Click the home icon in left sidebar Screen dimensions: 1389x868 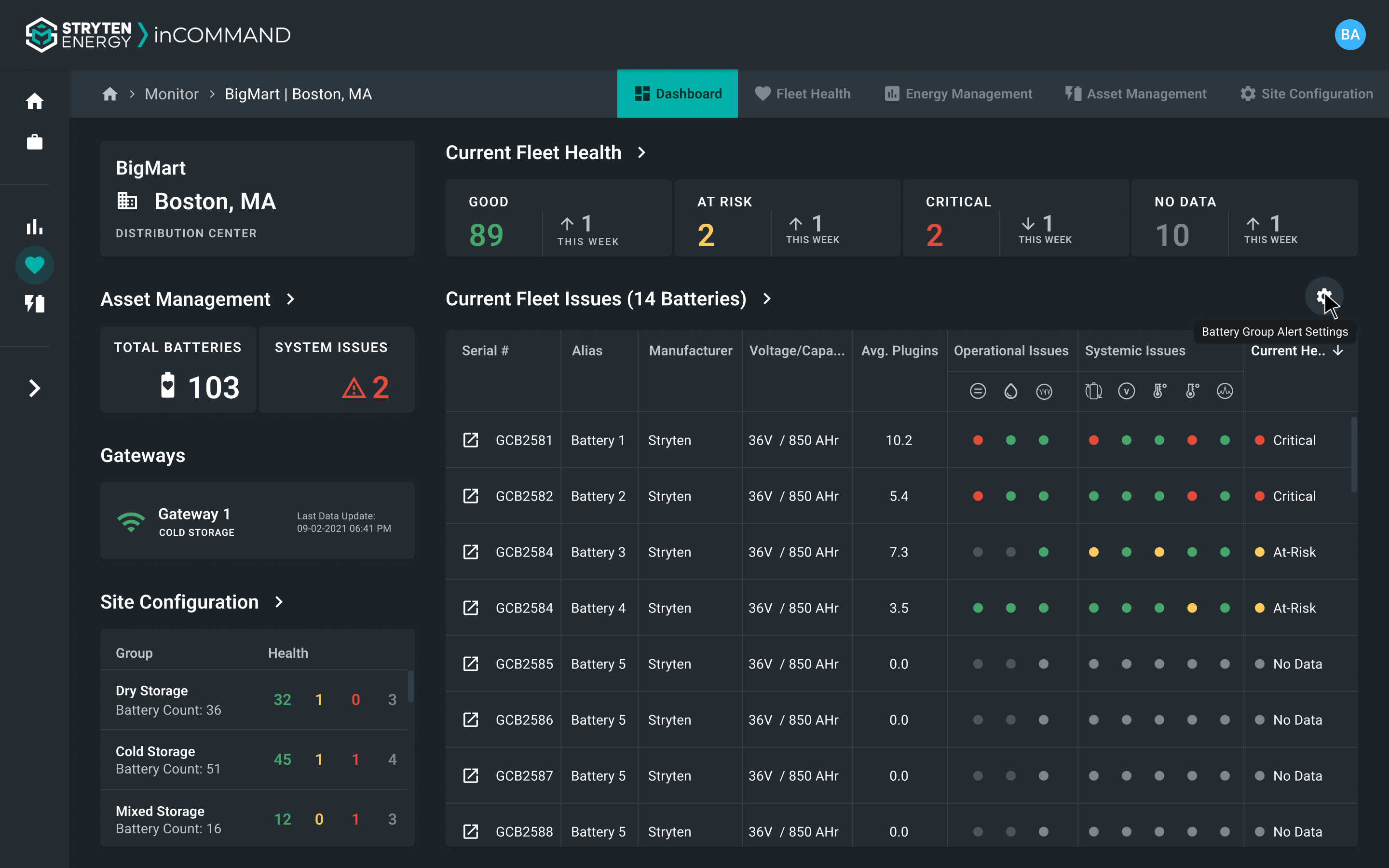(x=34, y=101)
